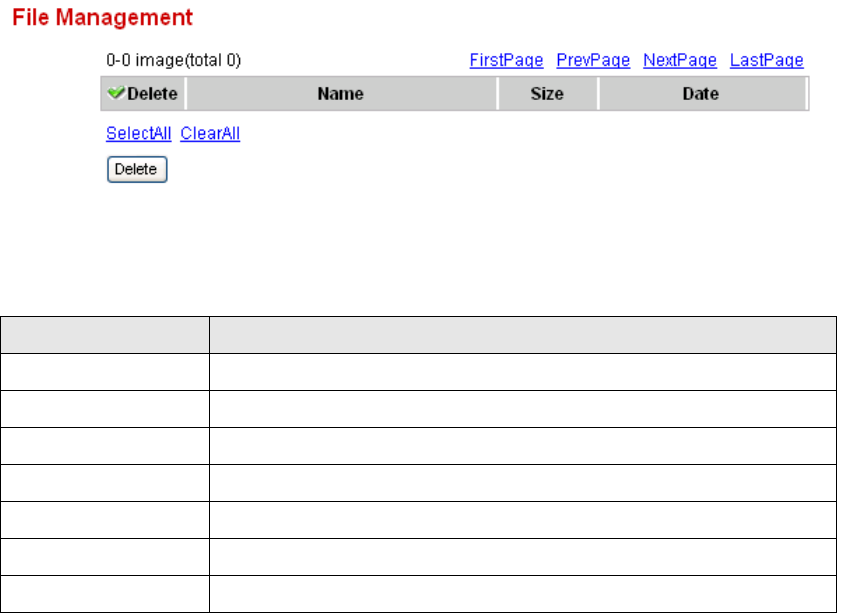Open the PrevPage link

(593, 60)
